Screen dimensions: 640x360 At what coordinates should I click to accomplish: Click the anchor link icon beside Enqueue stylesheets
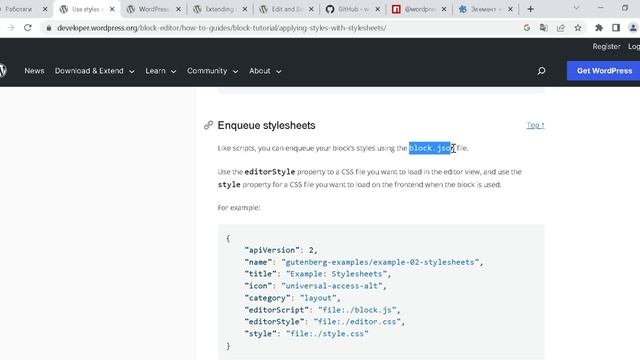click(x=208, y=125)
